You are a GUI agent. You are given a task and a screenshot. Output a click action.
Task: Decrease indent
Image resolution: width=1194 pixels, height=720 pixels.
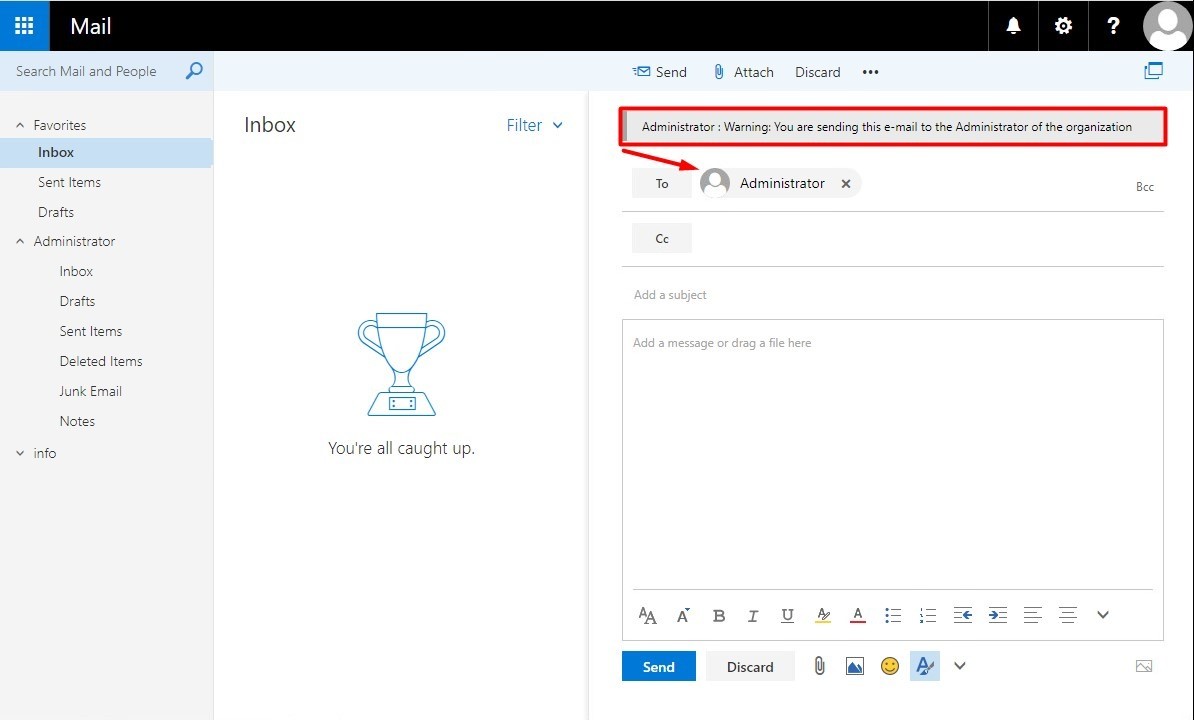pos(963,615)
